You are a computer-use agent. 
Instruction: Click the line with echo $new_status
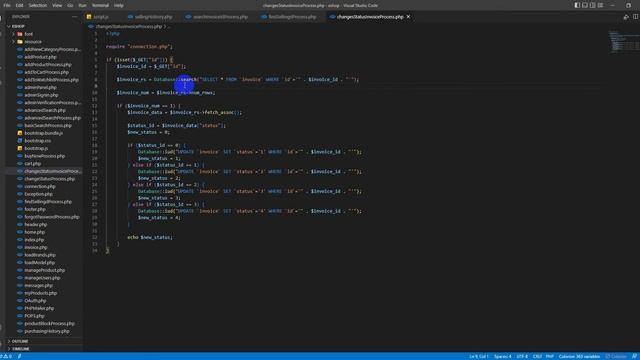(x=150, y=237)
